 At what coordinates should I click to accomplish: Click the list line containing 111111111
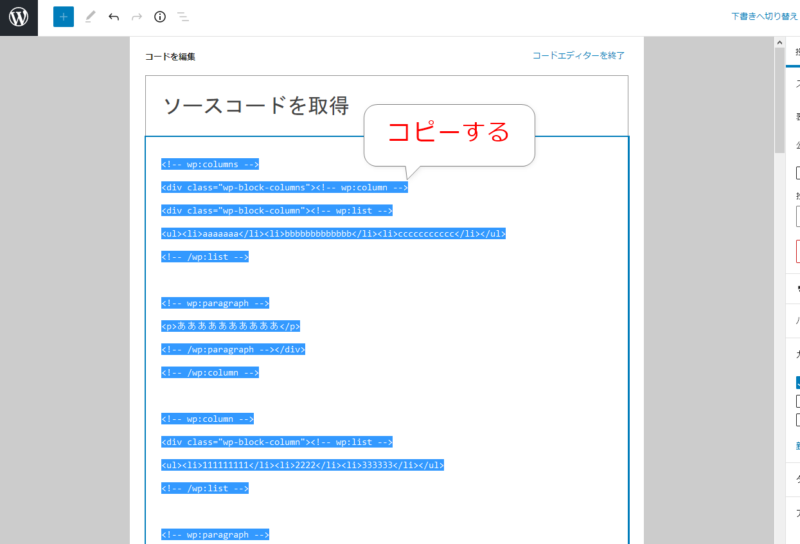point(303,465)
